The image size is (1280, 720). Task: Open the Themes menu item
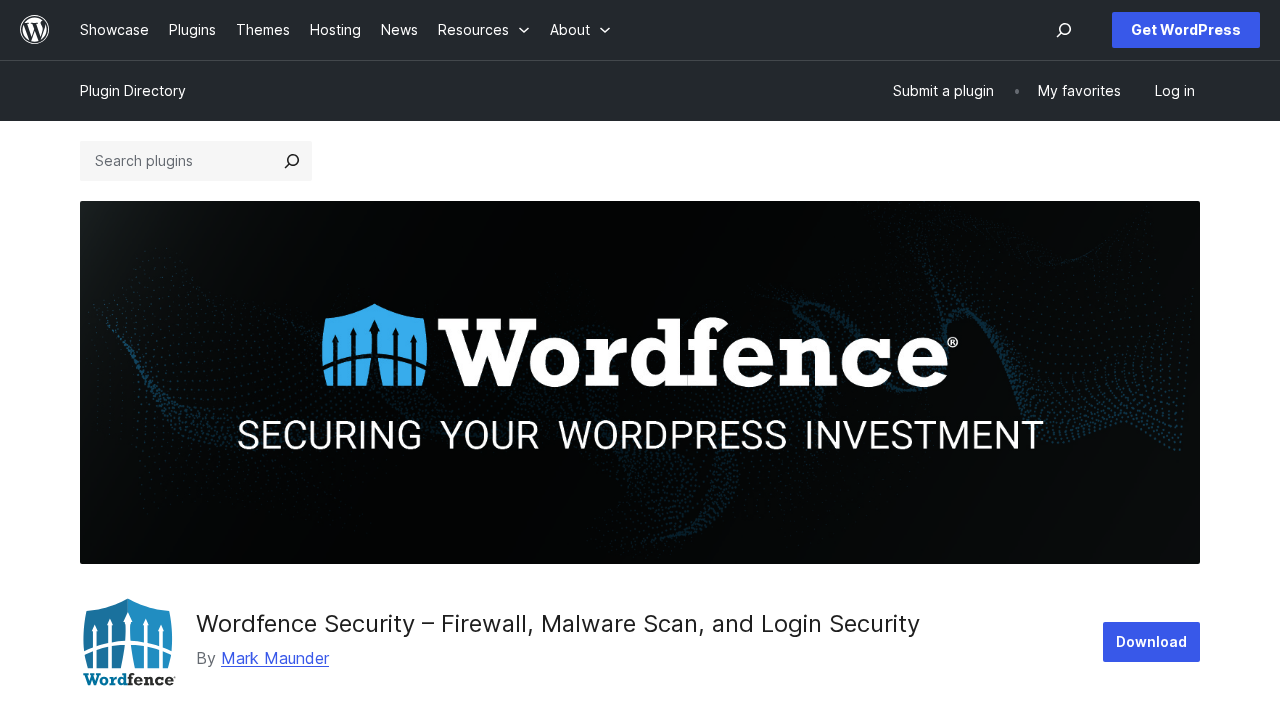tap(263, 30)
